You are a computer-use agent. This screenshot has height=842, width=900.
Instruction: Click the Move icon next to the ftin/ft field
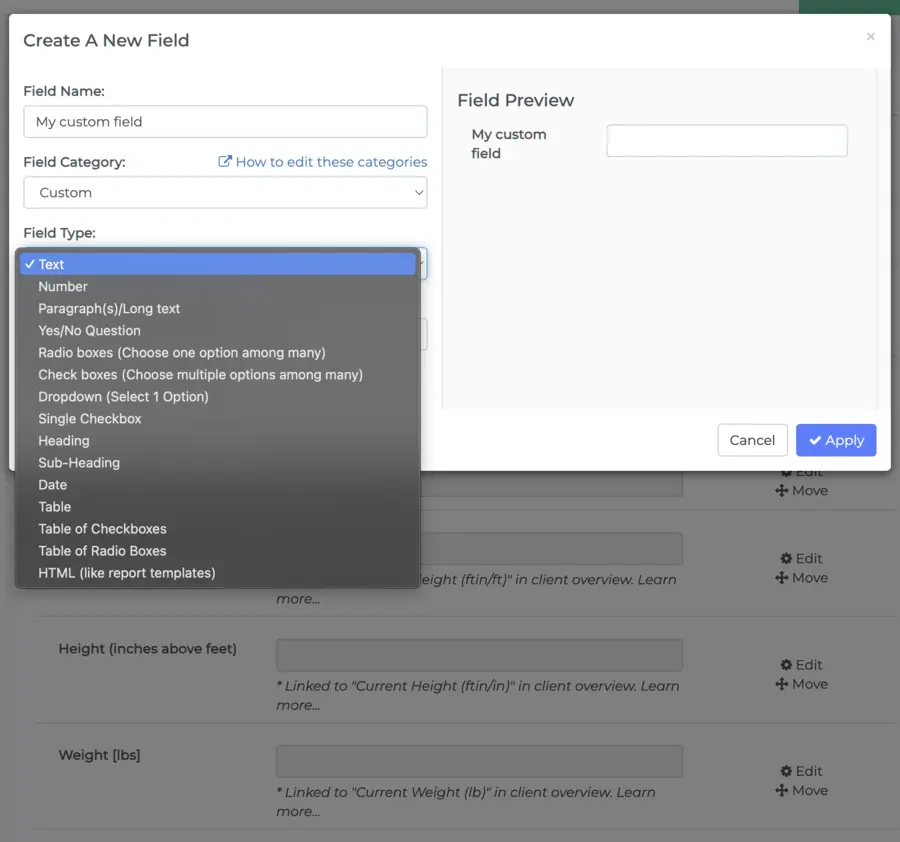coord(800,577)
